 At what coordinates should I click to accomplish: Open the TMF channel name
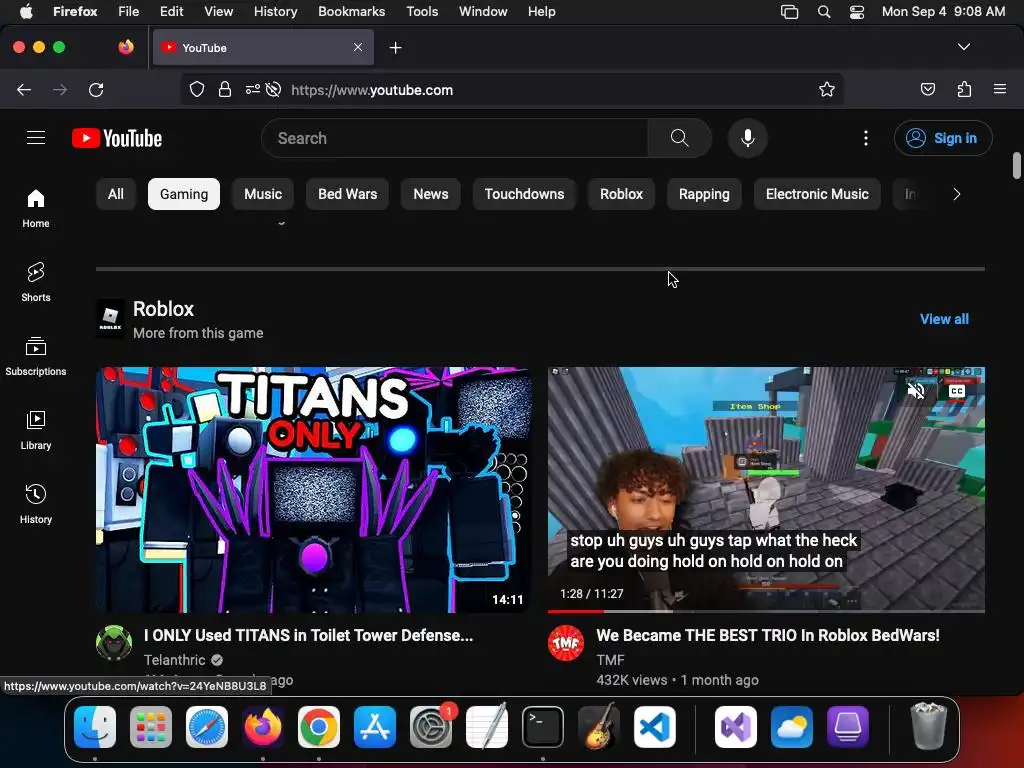tap(611, 660)
